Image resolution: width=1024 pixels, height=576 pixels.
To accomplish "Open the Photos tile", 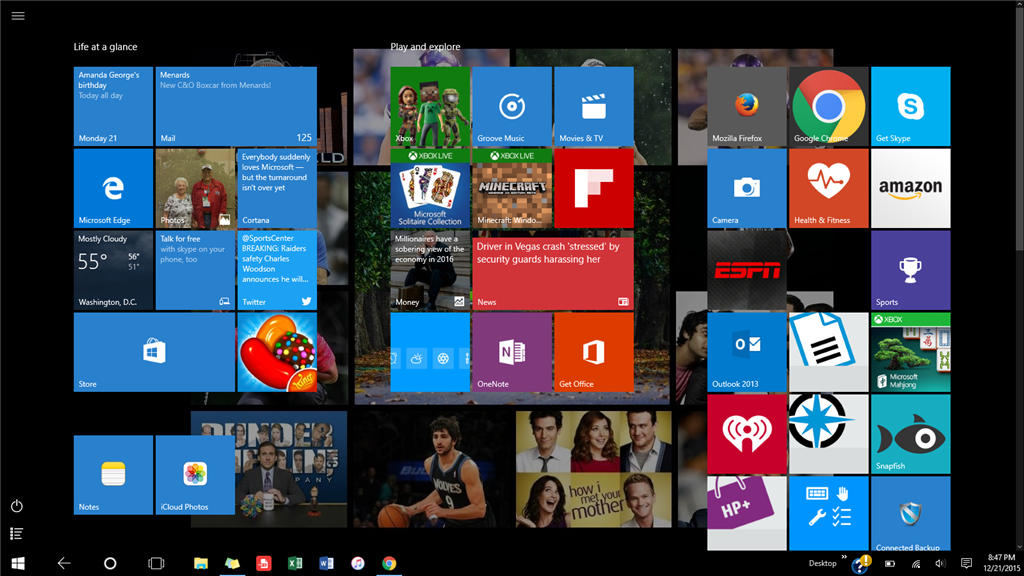I will point(195,188).
